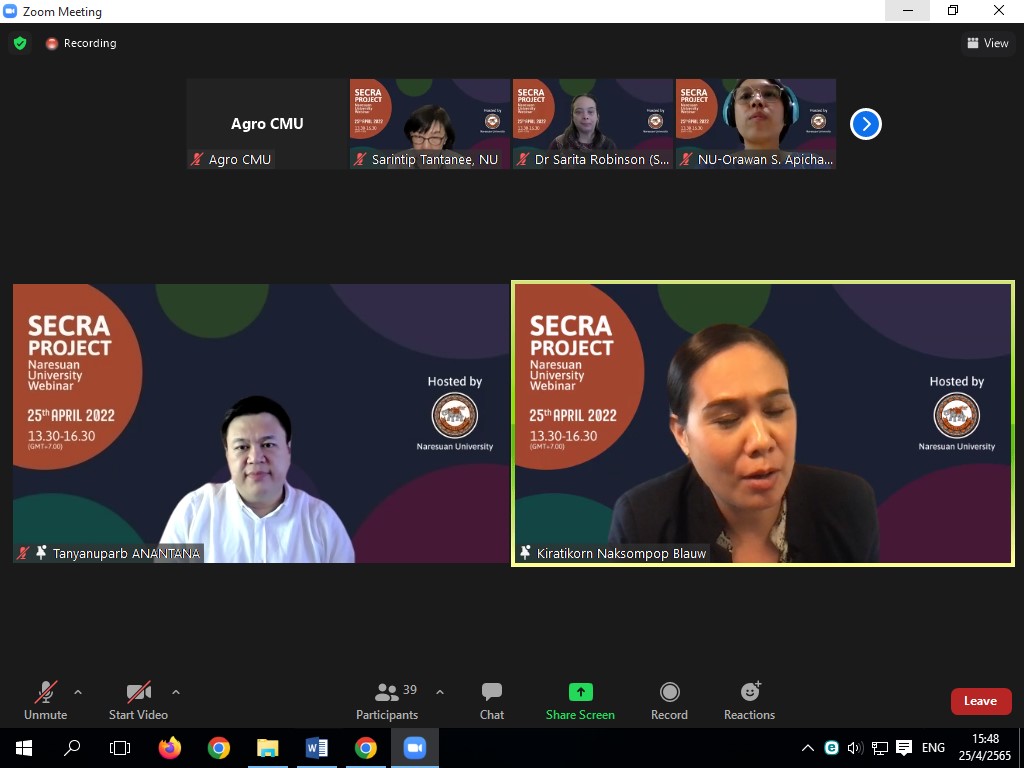Show hidden system tray icons
Viewport: 1024px width, 768px height.
point(808,748)
